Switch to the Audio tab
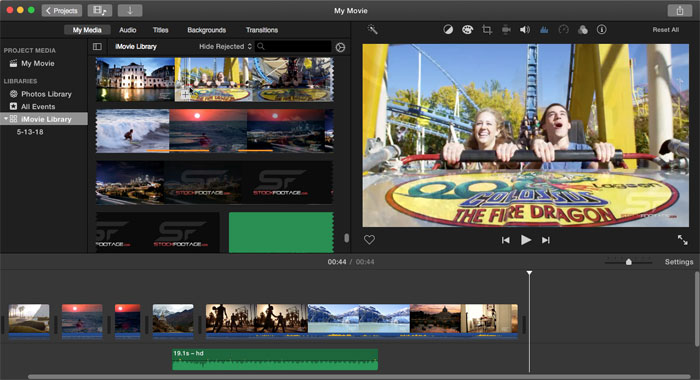This screenshot has height=380, width=700. tap(127, 30)
